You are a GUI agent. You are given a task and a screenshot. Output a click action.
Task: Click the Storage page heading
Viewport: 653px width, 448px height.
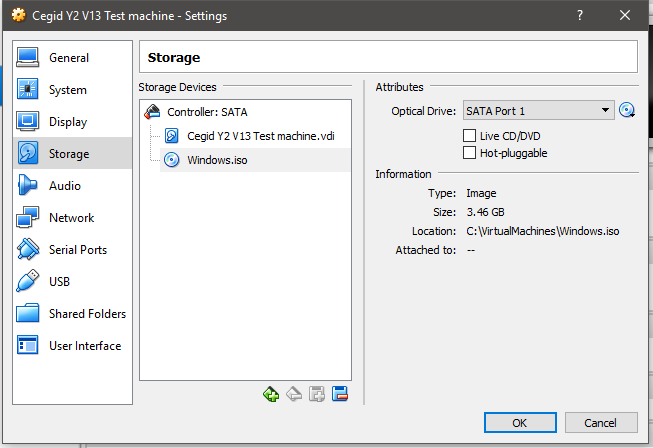174,57
